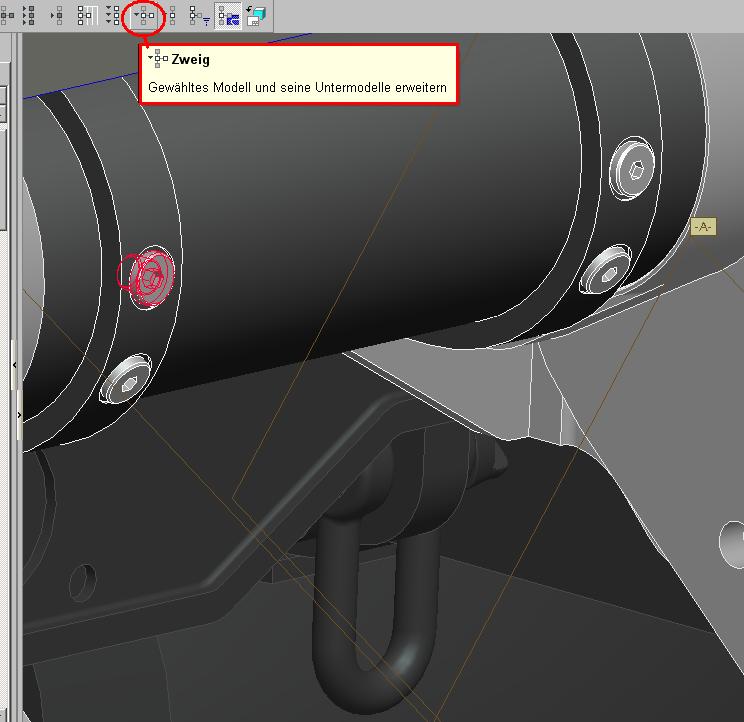The height and width of the screenshot is (722, 744).
Task: Select the lower right socket screw near -A-
Action: (605, 269)
